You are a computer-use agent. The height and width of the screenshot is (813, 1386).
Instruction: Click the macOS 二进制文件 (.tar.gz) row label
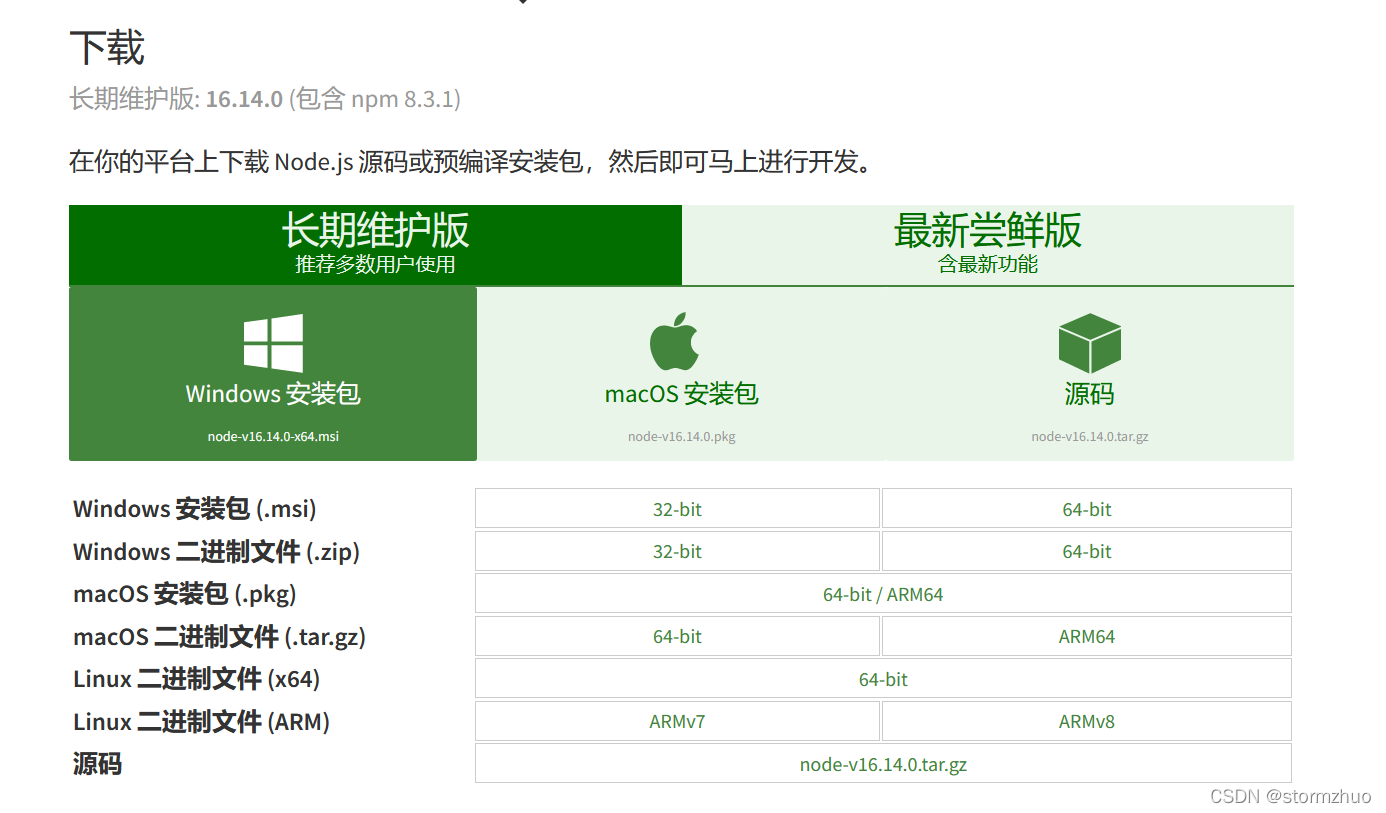click(x=220, y=636)
